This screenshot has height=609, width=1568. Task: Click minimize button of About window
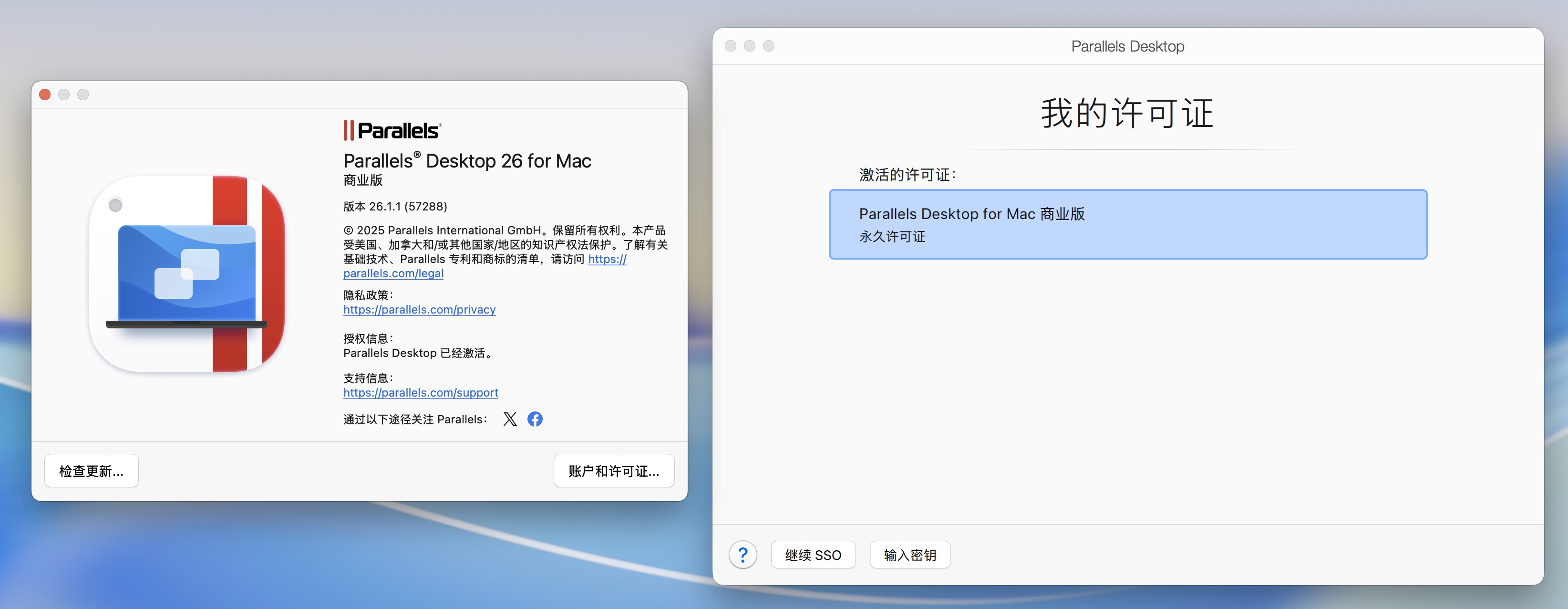coord(64,94)
